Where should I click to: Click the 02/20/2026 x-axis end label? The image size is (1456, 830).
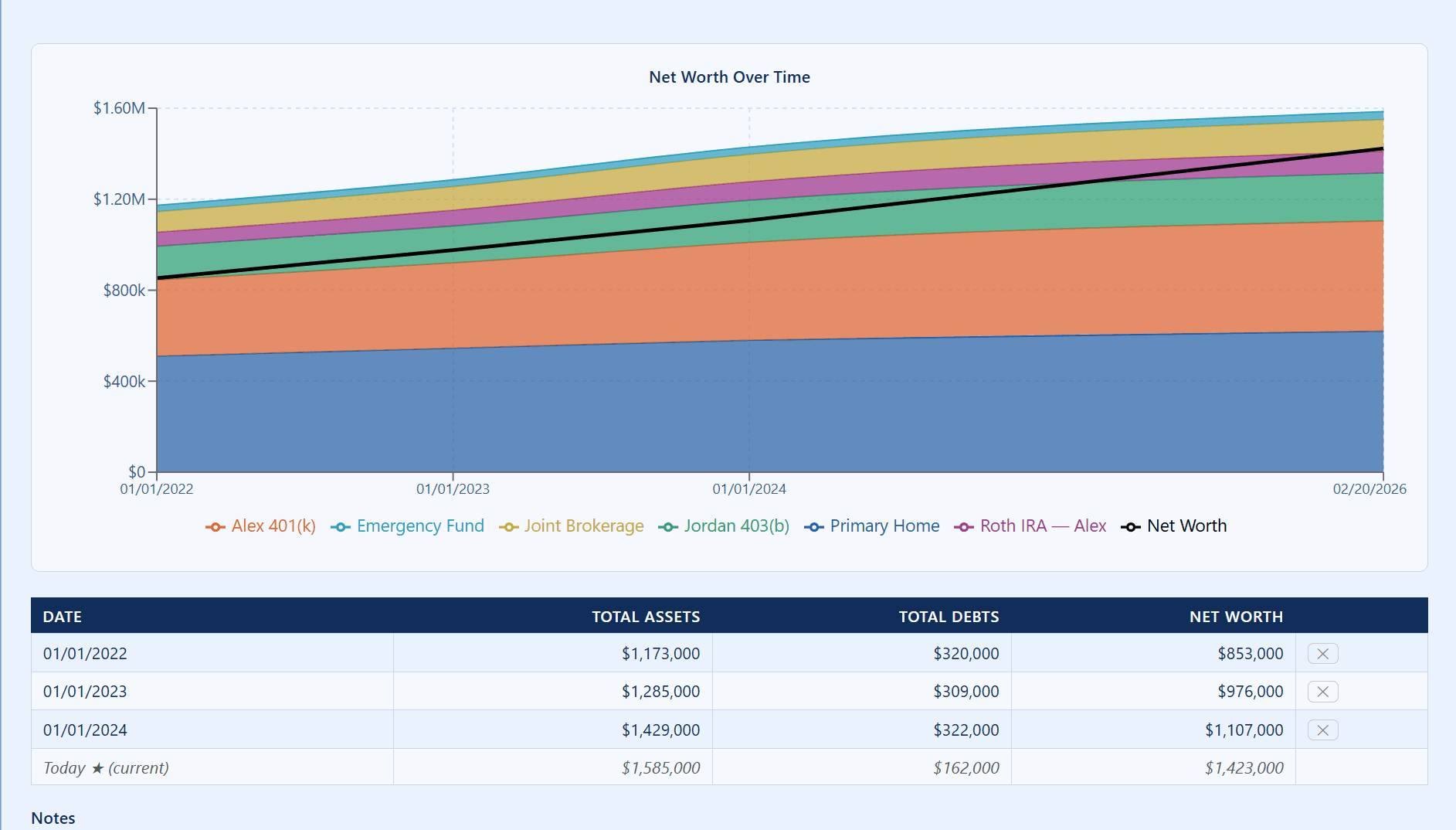pyautogui.click(x=1369, y=489)
